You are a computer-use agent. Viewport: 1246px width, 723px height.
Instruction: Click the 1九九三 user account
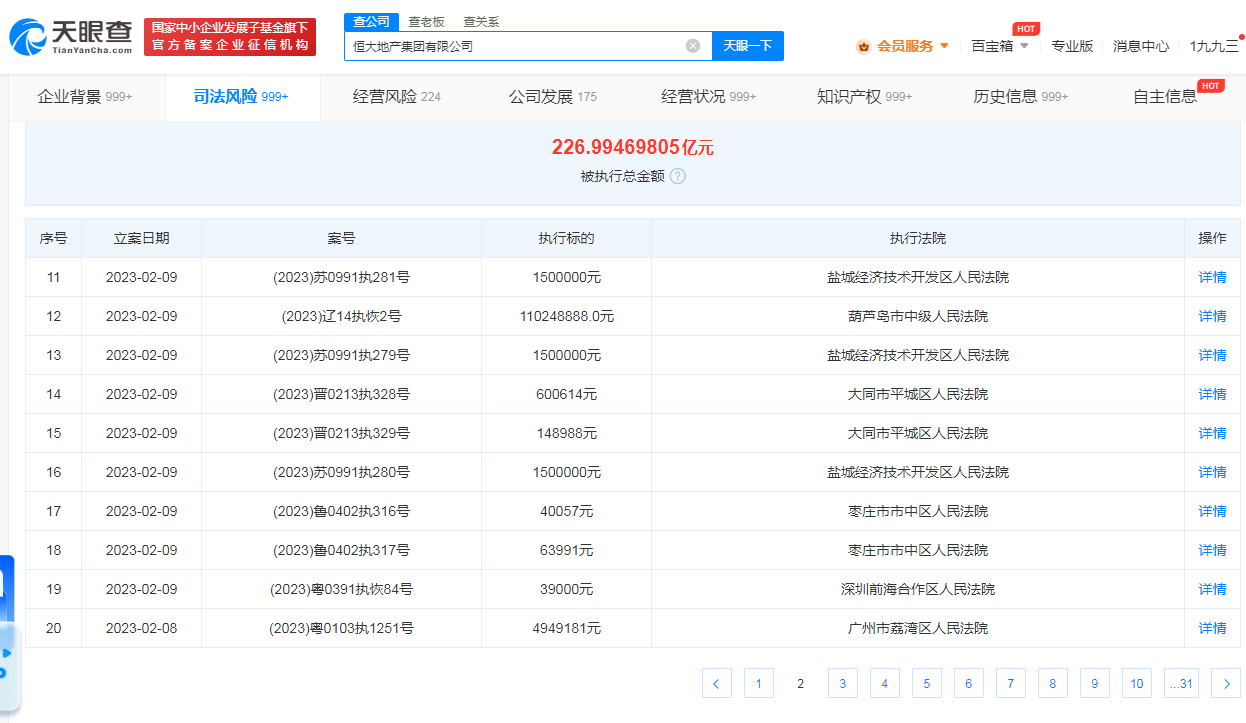click(1214, 46)
